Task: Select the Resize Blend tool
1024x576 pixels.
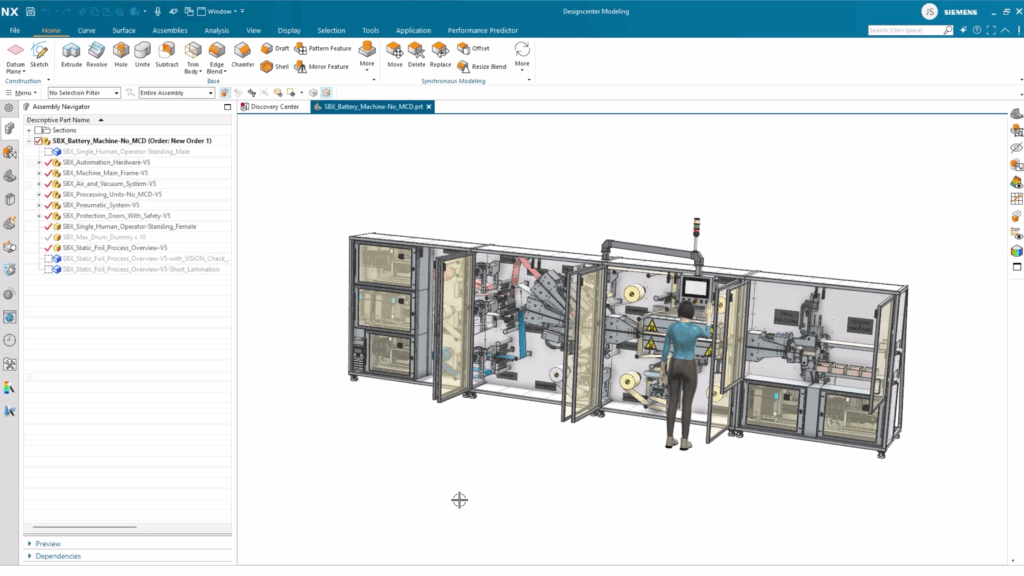Action: [465, 66]
